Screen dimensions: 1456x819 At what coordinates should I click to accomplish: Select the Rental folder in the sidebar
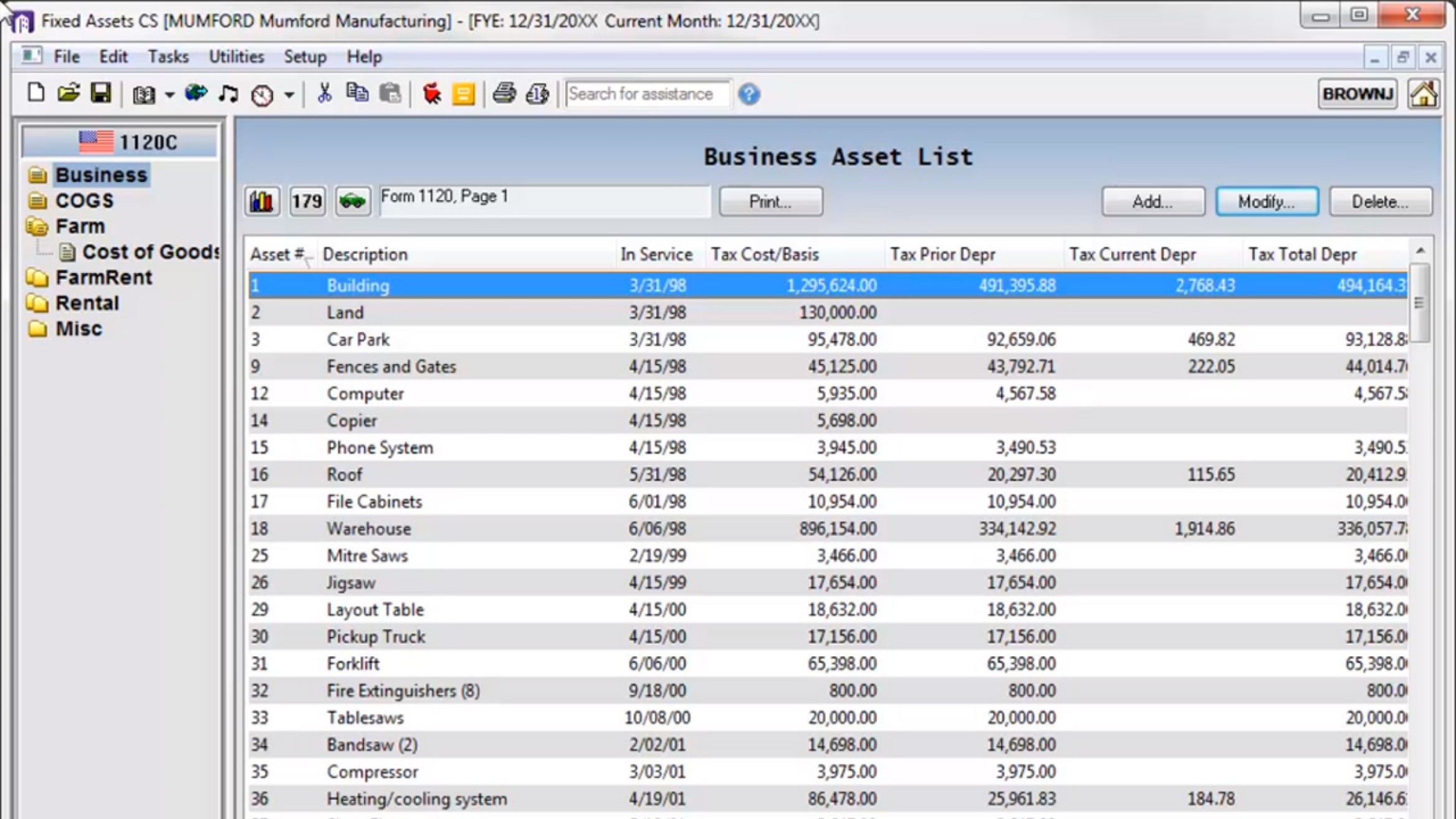[87, 302]
